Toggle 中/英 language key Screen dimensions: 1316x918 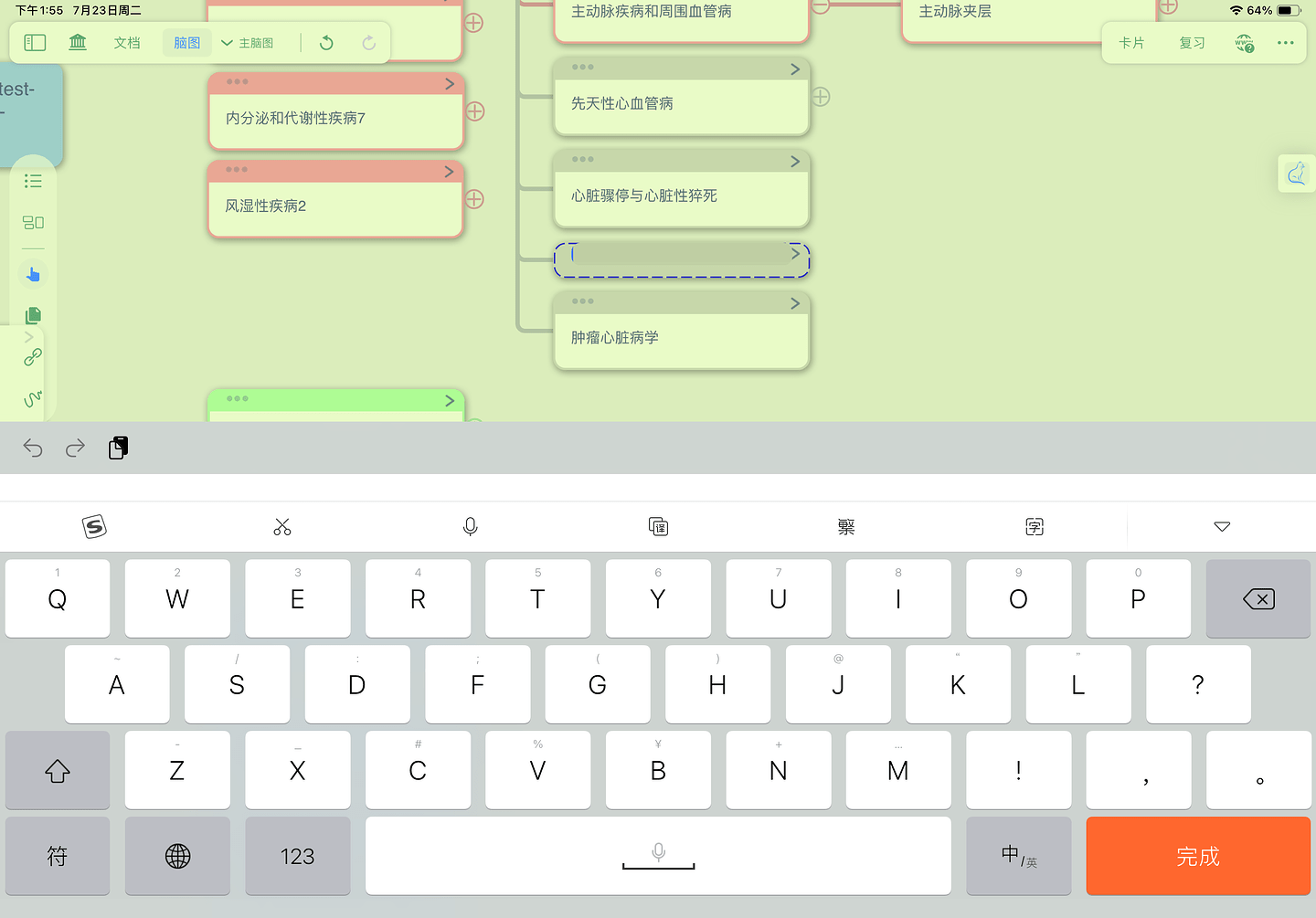[1019, 856]
